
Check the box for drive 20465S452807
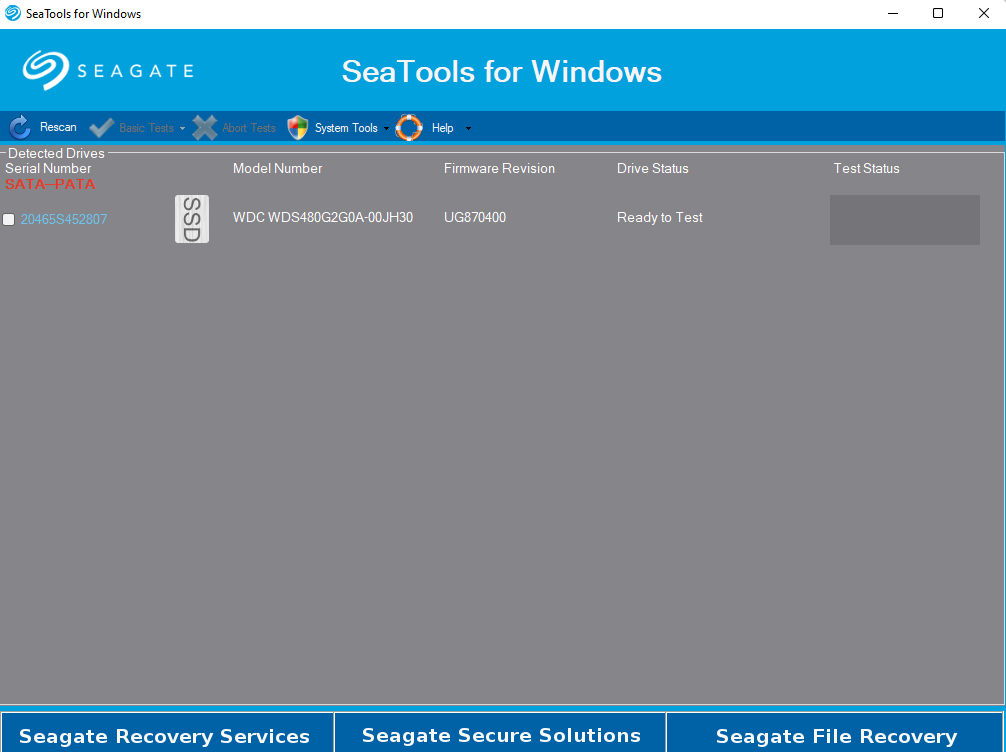9,219
